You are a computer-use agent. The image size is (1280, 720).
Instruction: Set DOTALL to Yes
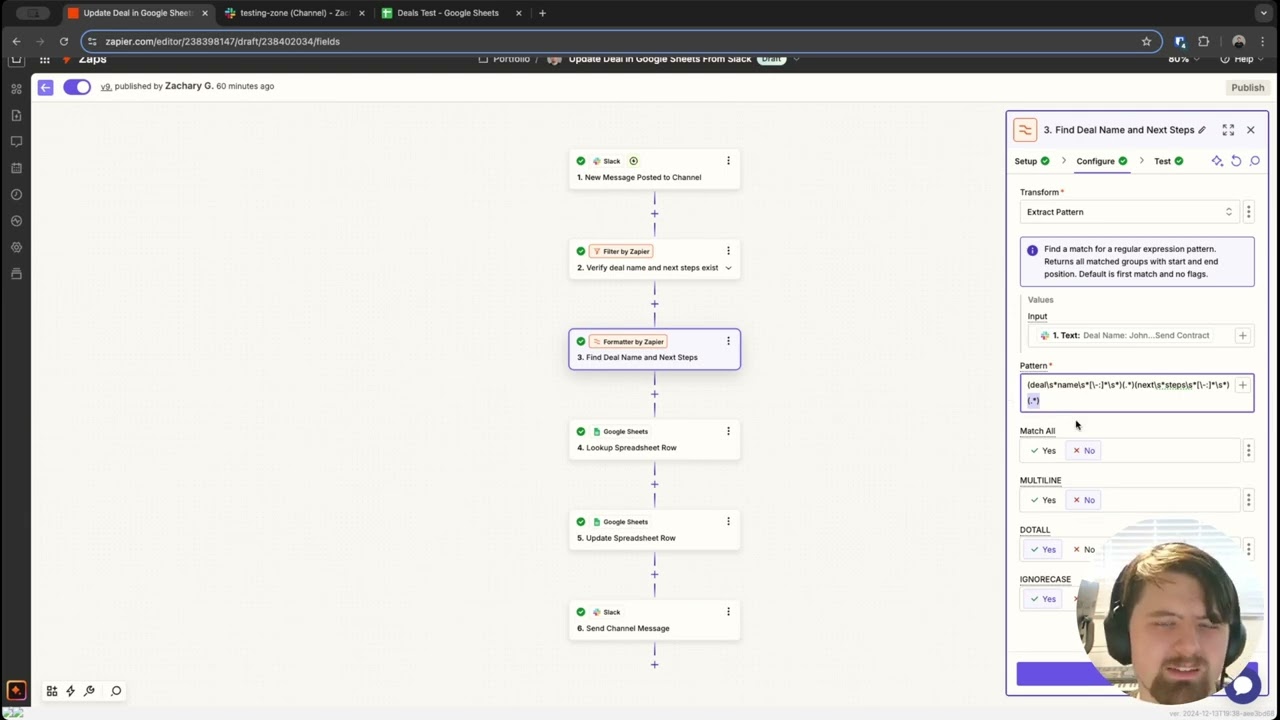[1043, 550]
